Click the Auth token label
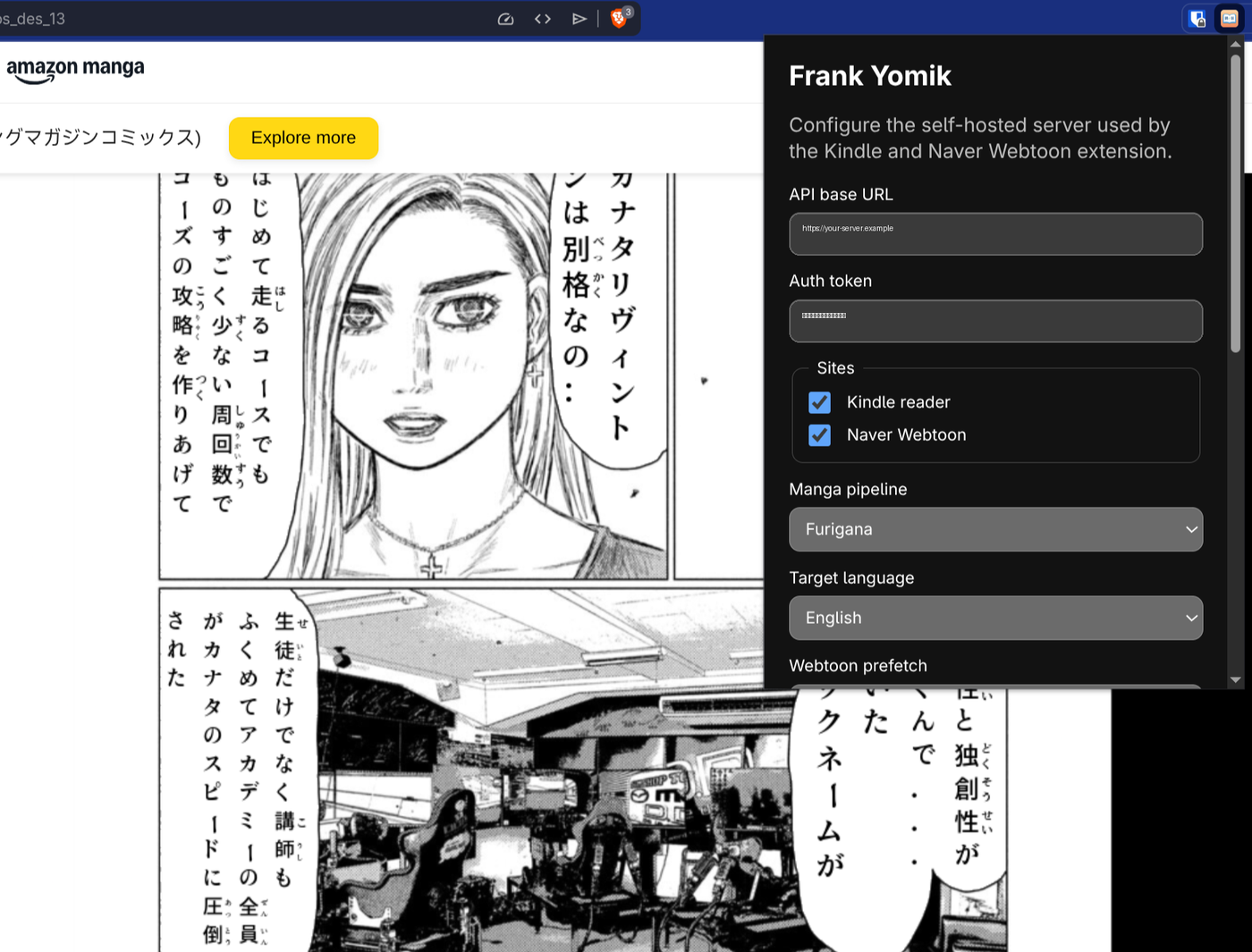The height and width of the screenshot is (952, 1252). click(x=830, y=281)
